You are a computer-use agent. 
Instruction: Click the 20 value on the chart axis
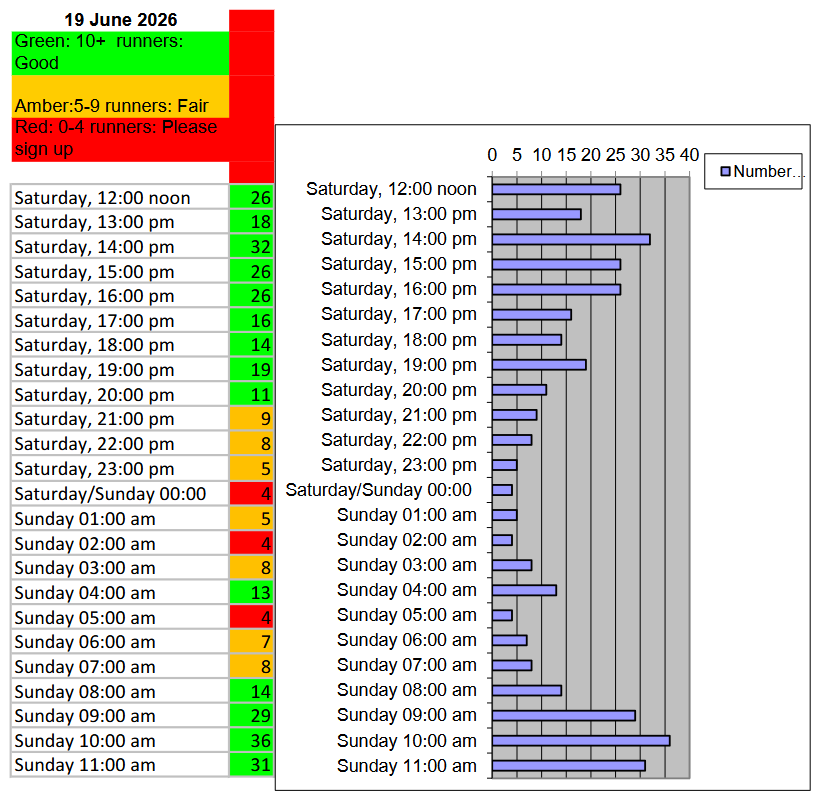pyautogui.click(x=590, y=155)
